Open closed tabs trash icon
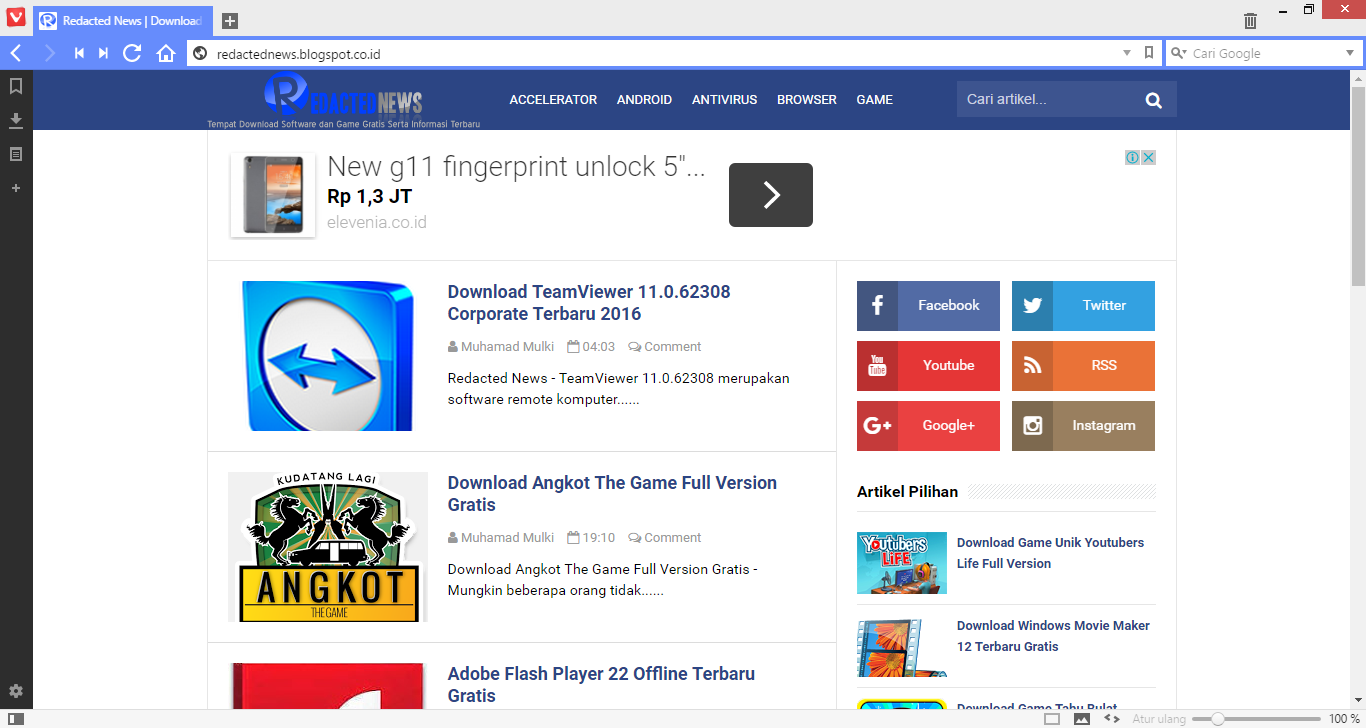This screenshot has height=728, width=1366. point(1250,21)
